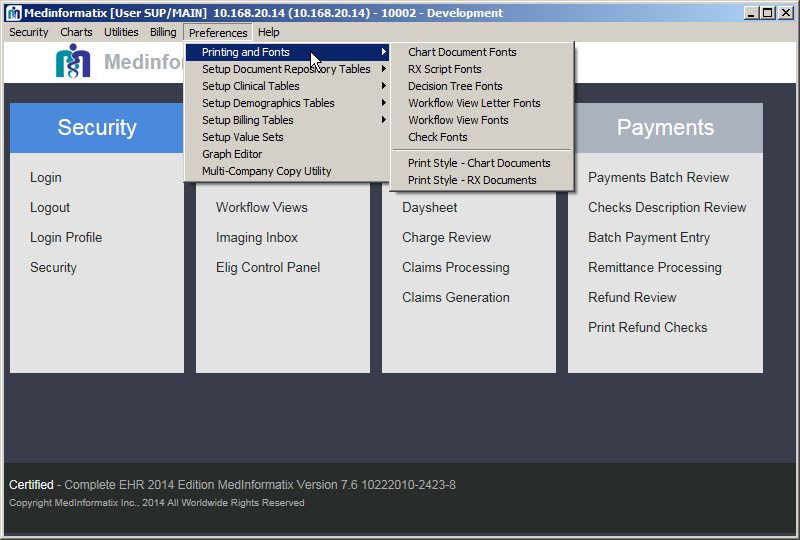Select Check Fonts option
Viewport: 800px width, 540px height.
point(482,137)
